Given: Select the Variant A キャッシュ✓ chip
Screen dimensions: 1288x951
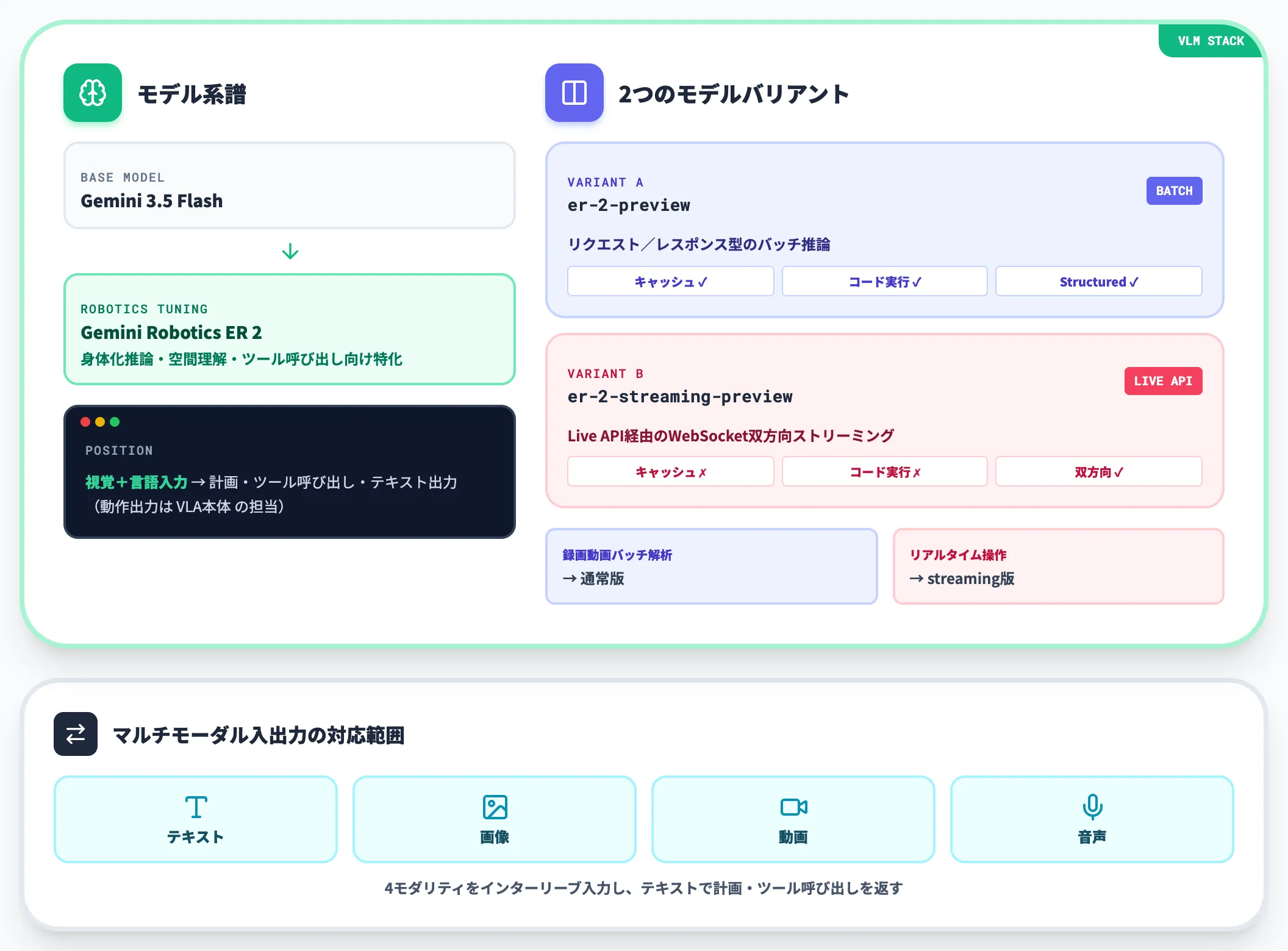Looking at the screenshot, I should [670, 281].
